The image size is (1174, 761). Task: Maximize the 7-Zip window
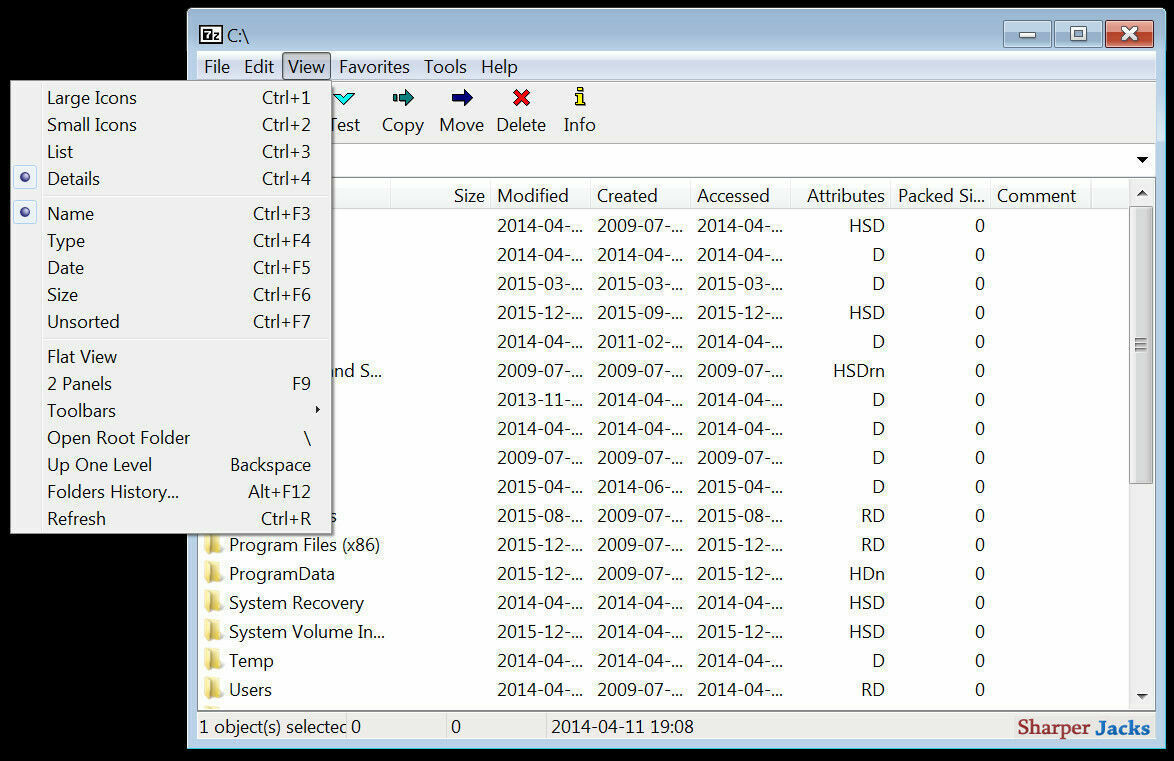coord(1078,34)
